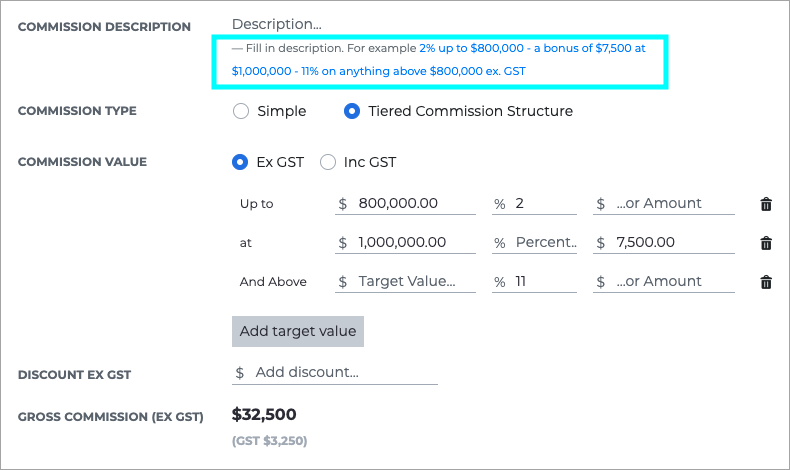This screenshot has height=470, width=790.
Task: Choose Tiered Commission Structure option
Action: pos(352,111)
